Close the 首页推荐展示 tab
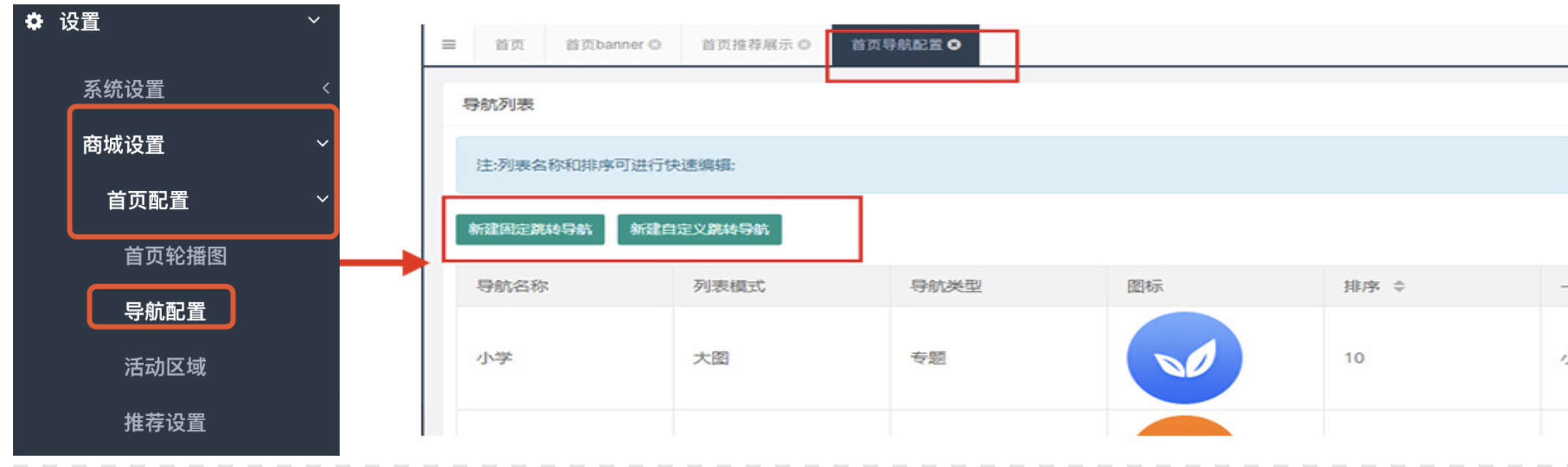 (x=805, y=45)
